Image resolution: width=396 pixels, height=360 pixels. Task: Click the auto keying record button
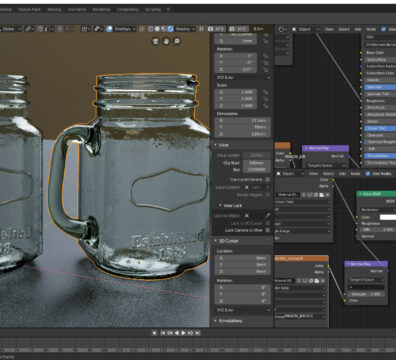pyautogui.click(x=154, y=333)
